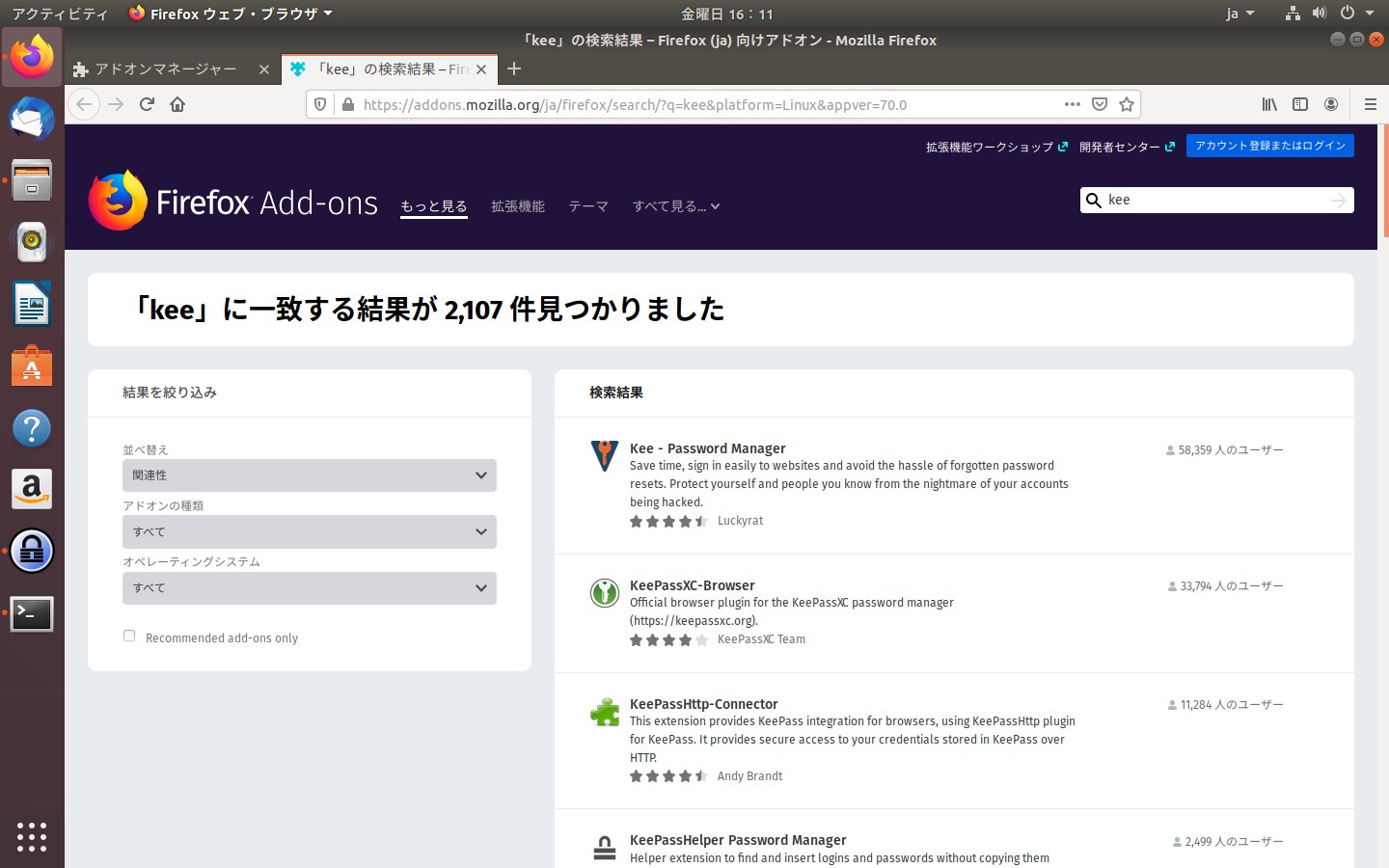Open 拡張機能ワークショップ link
This screenshot has width=1389, height=868.
[x=996, y=147]
